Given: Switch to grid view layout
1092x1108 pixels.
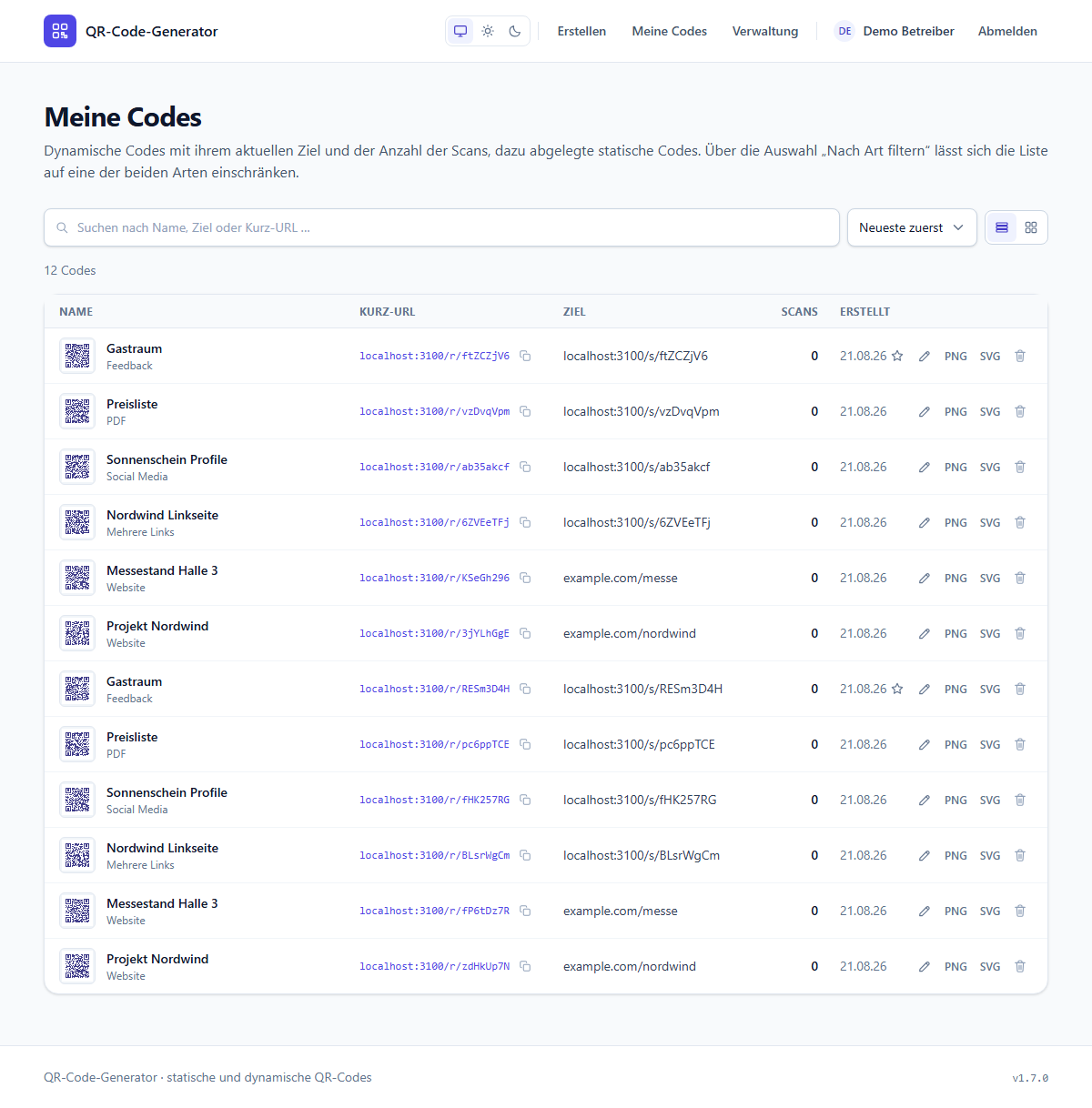Looking at the screenshot, I should [x=1031, y=227].
